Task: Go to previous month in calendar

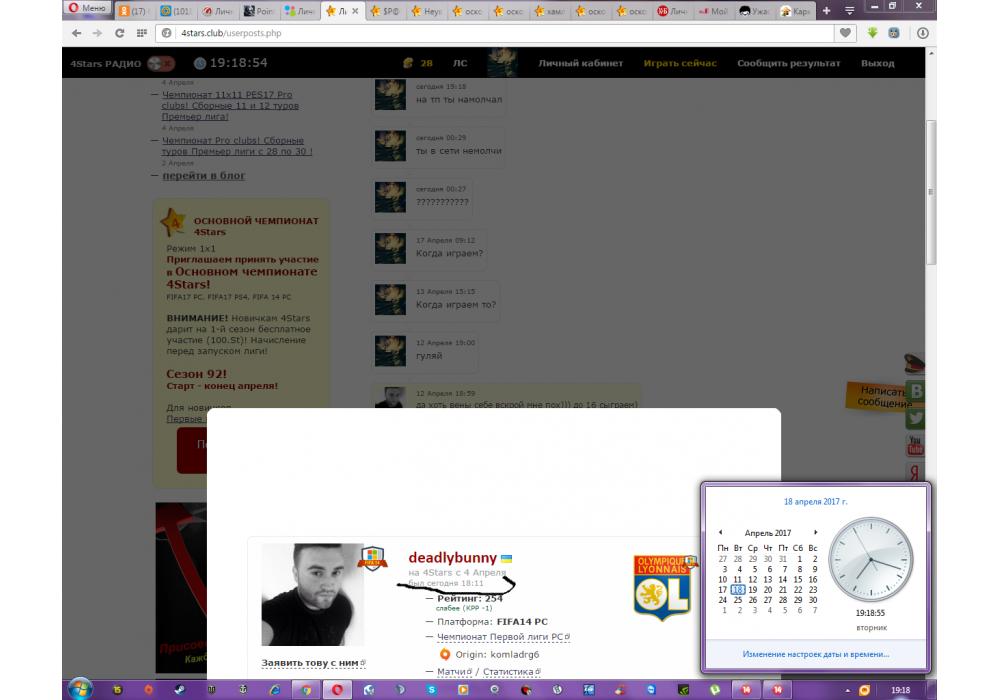Action: point(721,532)
